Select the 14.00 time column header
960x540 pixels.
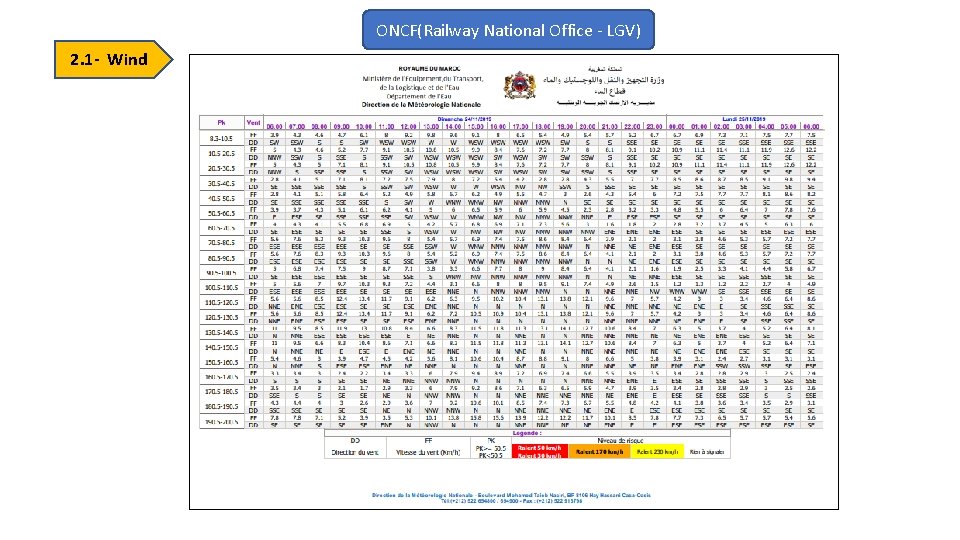[453, 127]
